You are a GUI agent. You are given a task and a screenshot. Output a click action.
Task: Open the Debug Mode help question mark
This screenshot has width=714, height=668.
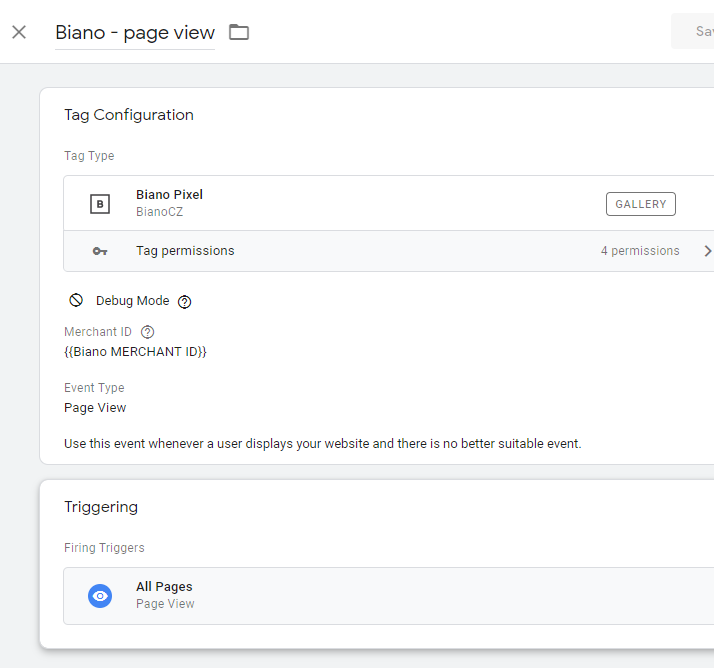click(184, 301)
